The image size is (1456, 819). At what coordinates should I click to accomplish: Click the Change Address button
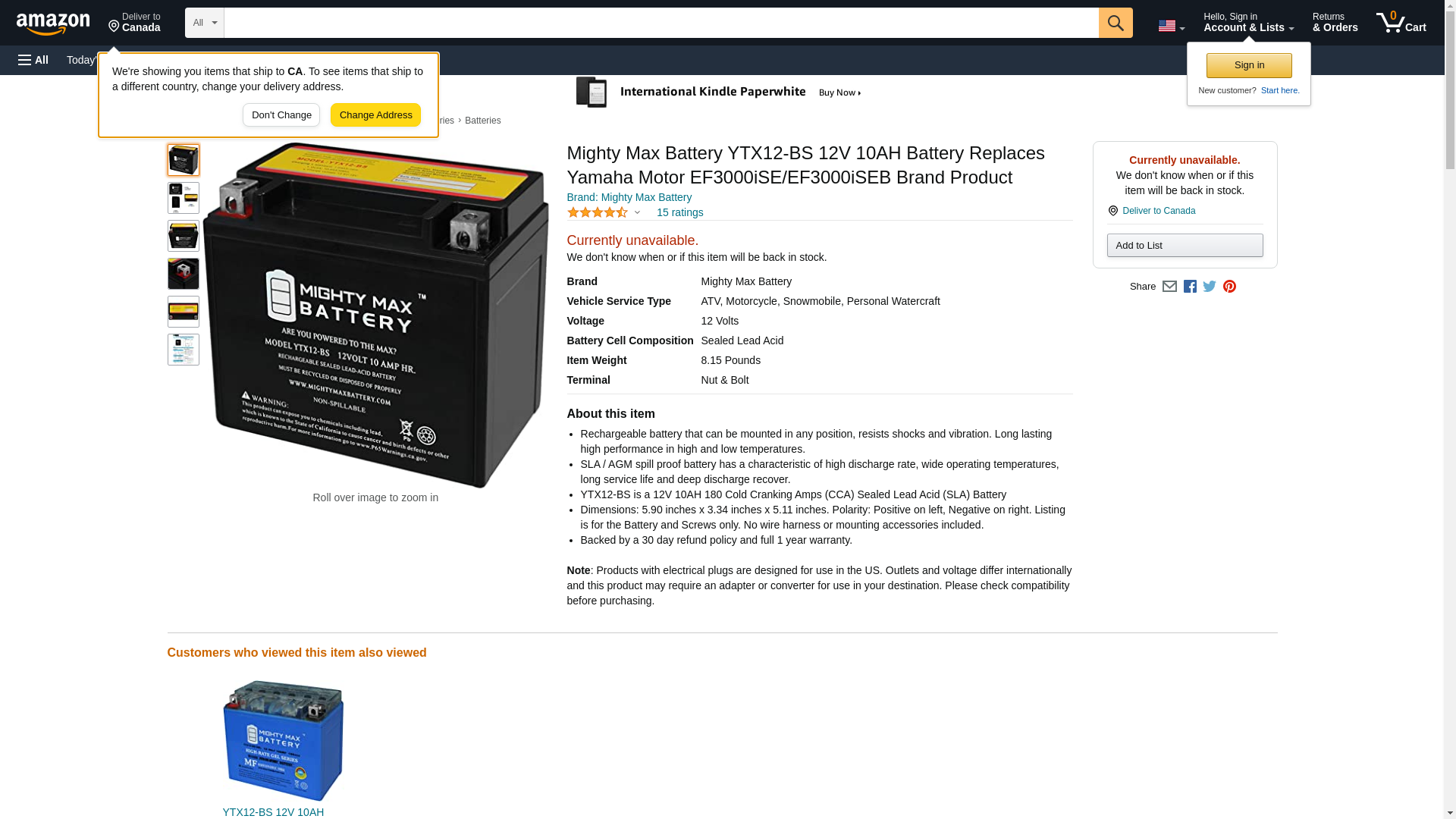coord(375,115)
